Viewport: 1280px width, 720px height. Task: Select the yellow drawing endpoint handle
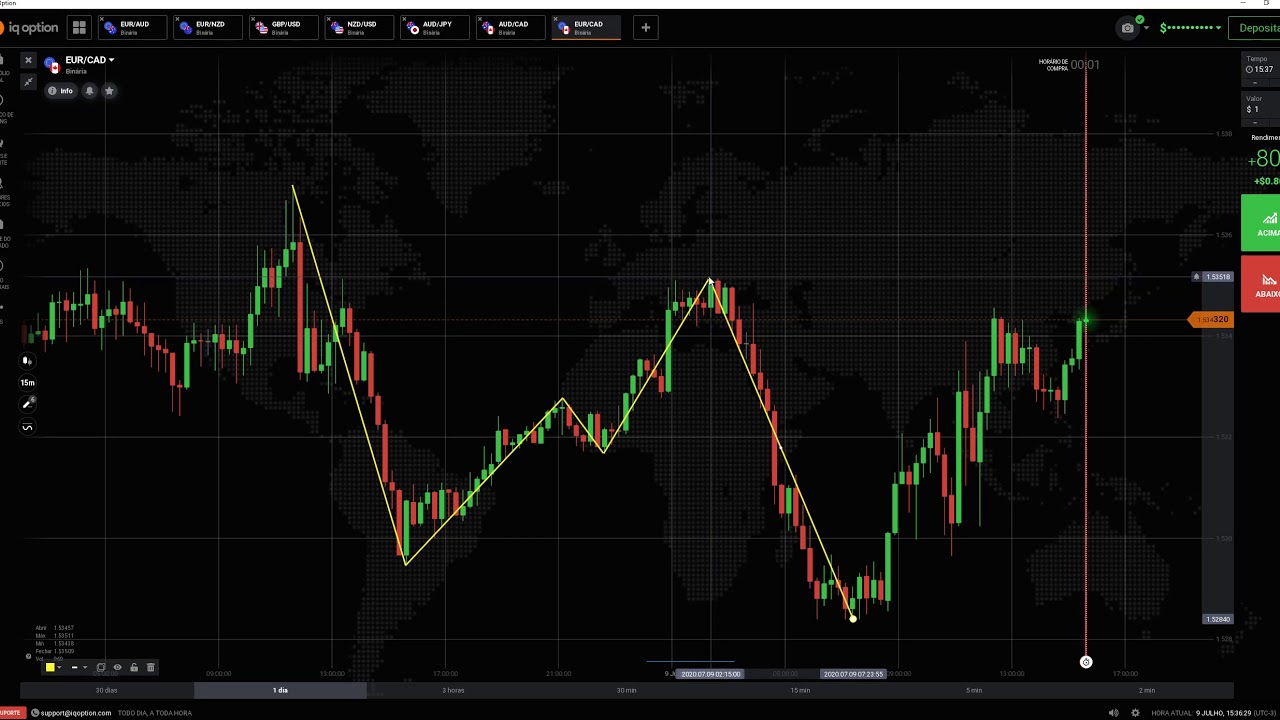853,619
